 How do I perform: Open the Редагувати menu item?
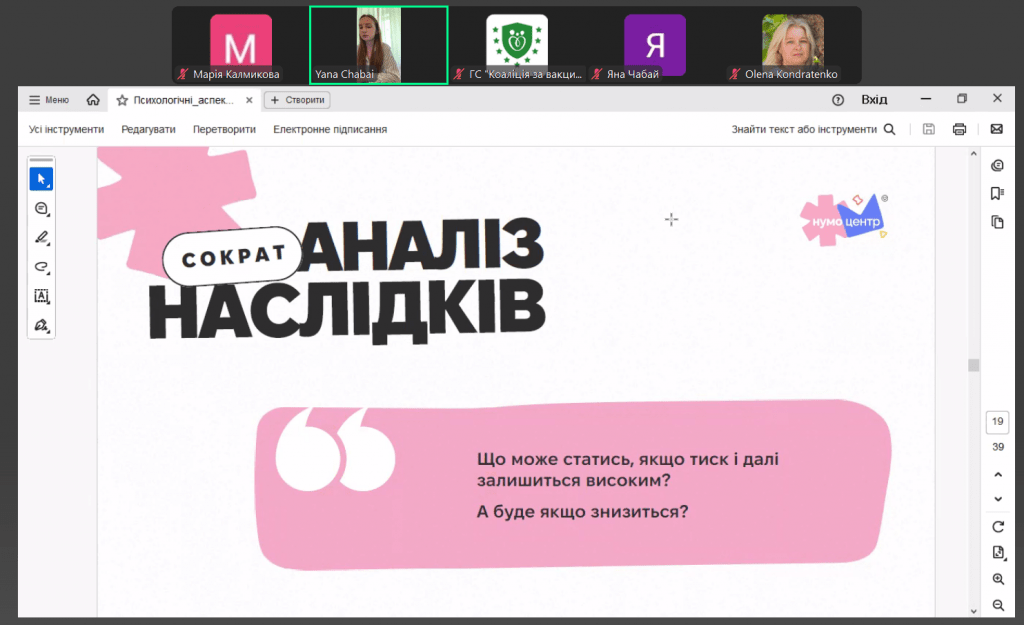coord(148,129)
